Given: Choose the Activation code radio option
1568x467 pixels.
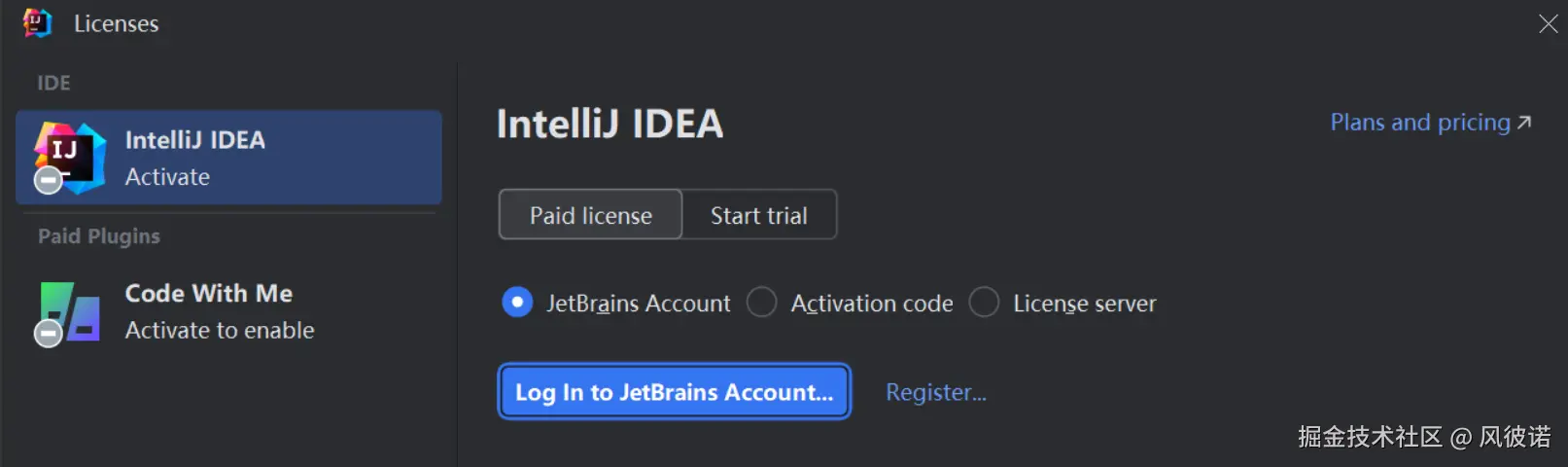Looking at the screenshot, I should (762, 303).
